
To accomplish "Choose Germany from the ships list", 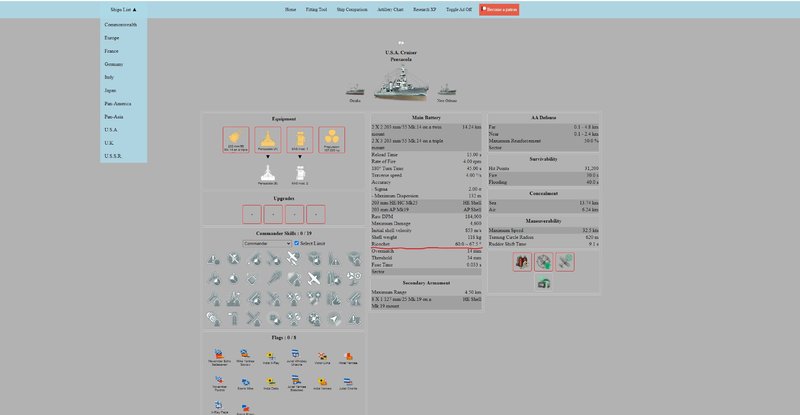I will (x=114, y=64).
